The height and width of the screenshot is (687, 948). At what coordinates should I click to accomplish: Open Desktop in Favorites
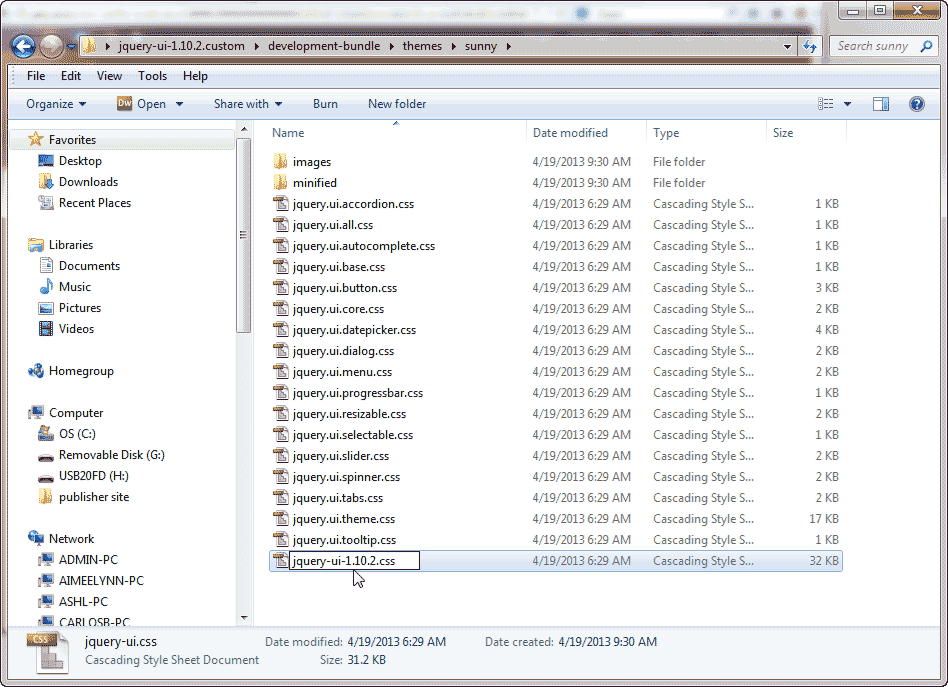(80, 161)
